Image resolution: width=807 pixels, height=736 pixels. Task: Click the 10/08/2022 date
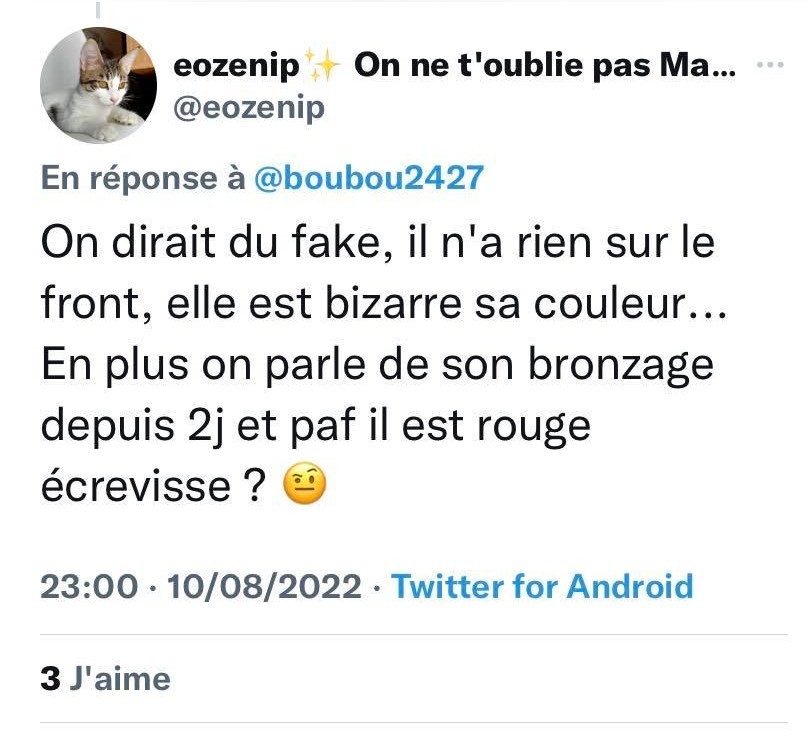(265, 586)
